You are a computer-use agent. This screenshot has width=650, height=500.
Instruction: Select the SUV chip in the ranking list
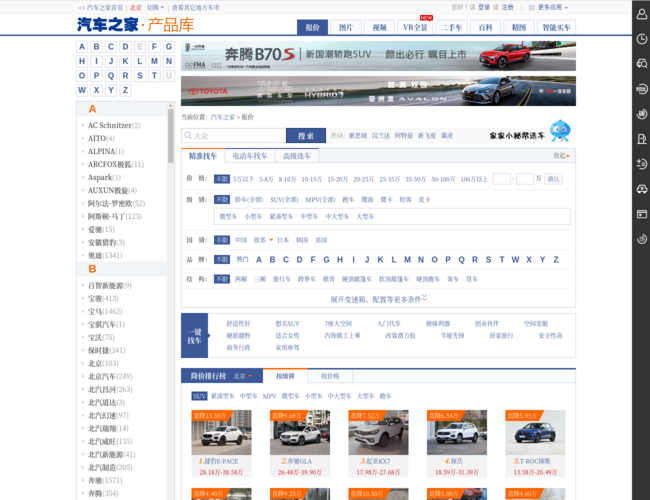point(199,396)
